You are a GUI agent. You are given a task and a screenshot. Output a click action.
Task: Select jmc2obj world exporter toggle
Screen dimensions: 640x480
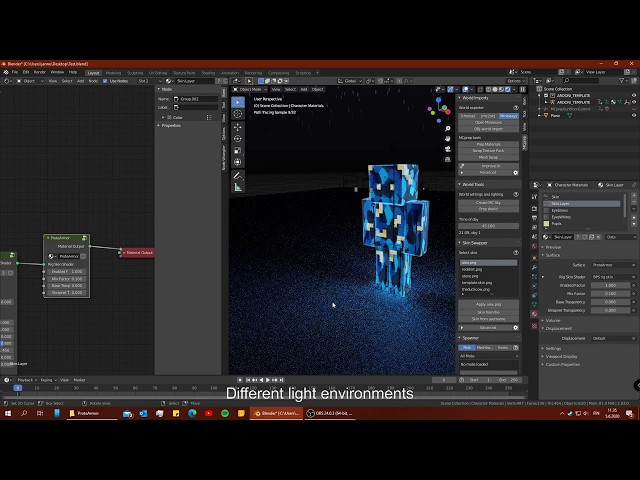[488, 116]
